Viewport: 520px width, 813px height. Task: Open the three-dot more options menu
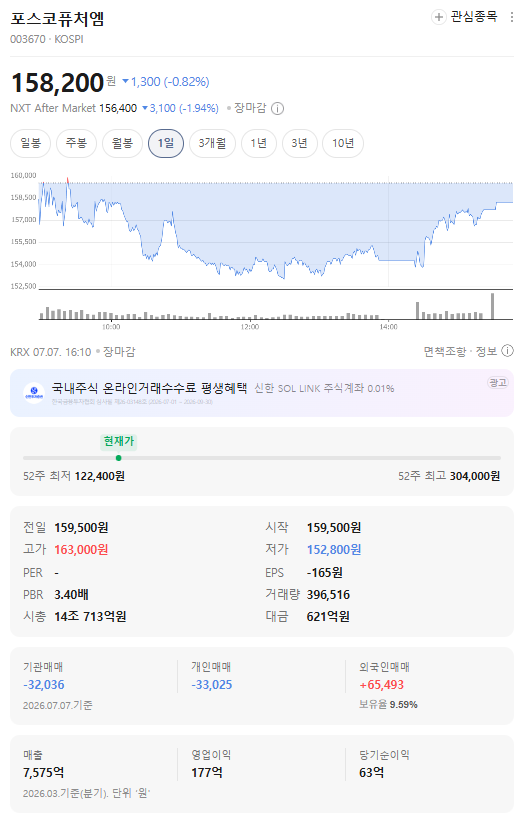512,17
